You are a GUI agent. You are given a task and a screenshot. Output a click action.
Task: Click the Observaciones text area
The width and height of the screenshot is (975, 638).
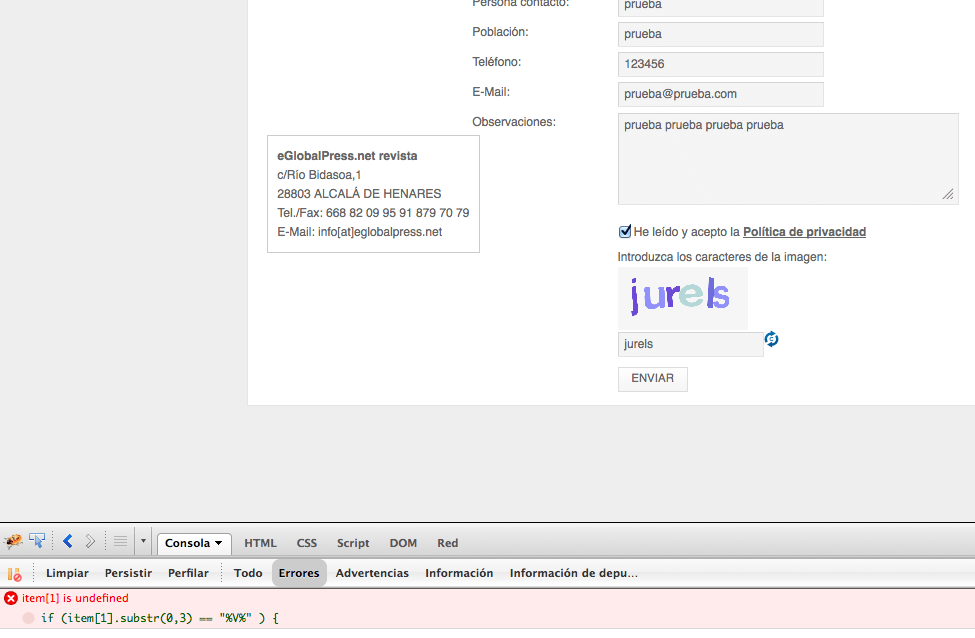[x=788, y=159]
